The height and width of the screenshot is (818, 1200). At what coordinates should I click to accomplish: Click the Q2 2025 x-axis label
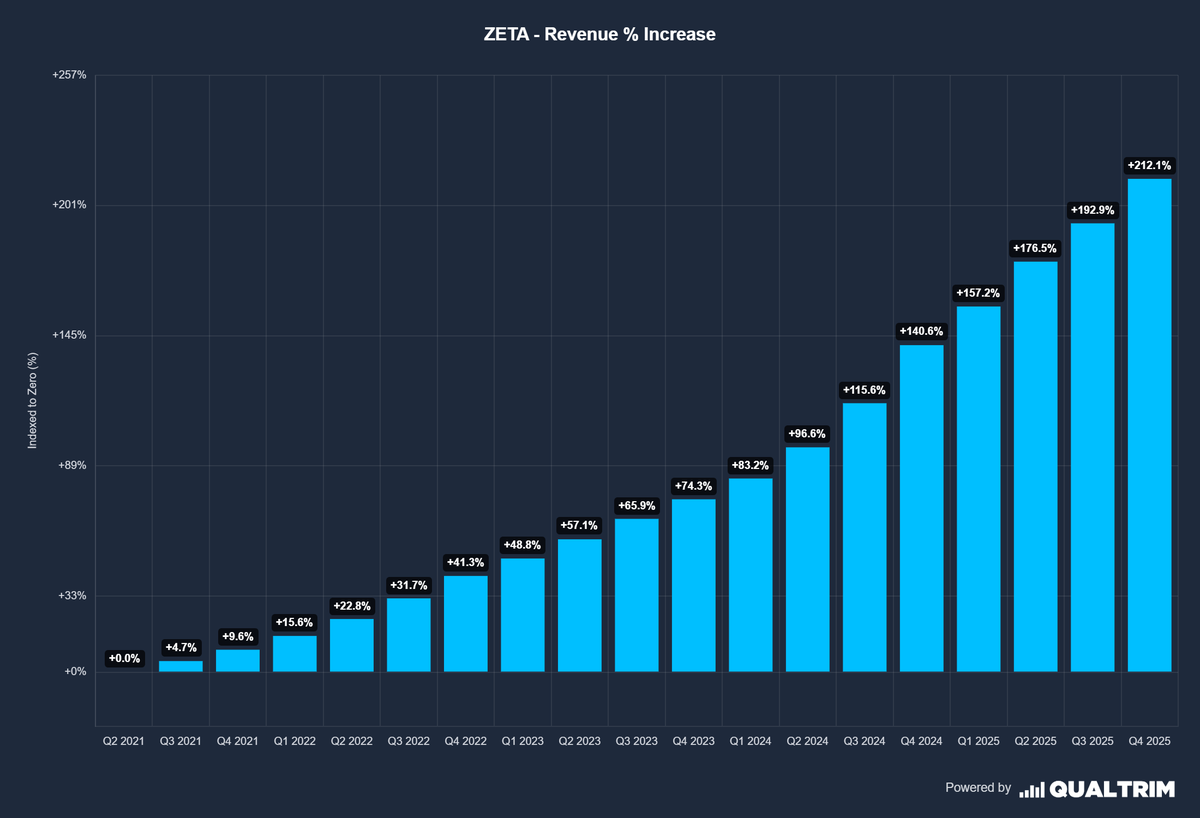coord(1035,742)
